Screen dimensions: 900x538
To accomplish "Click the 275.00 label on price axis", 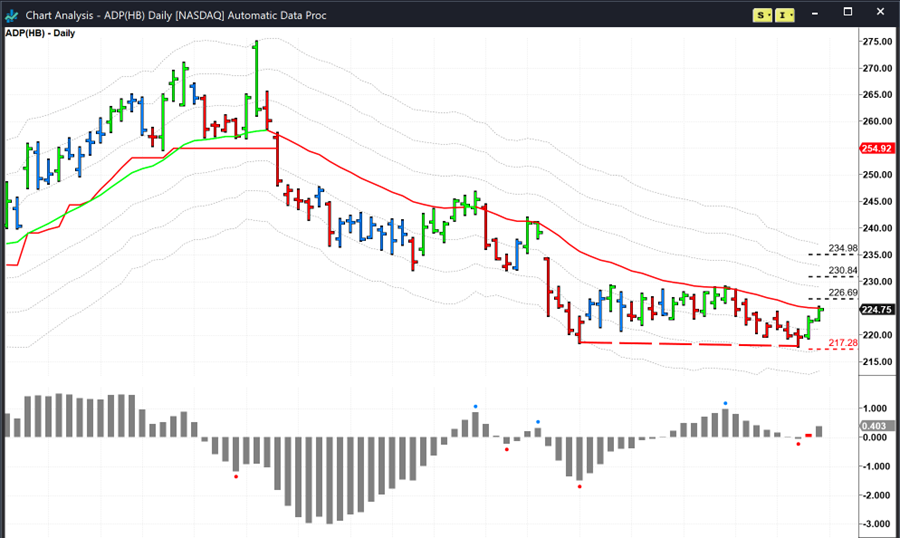I will (x=876, y=42).
